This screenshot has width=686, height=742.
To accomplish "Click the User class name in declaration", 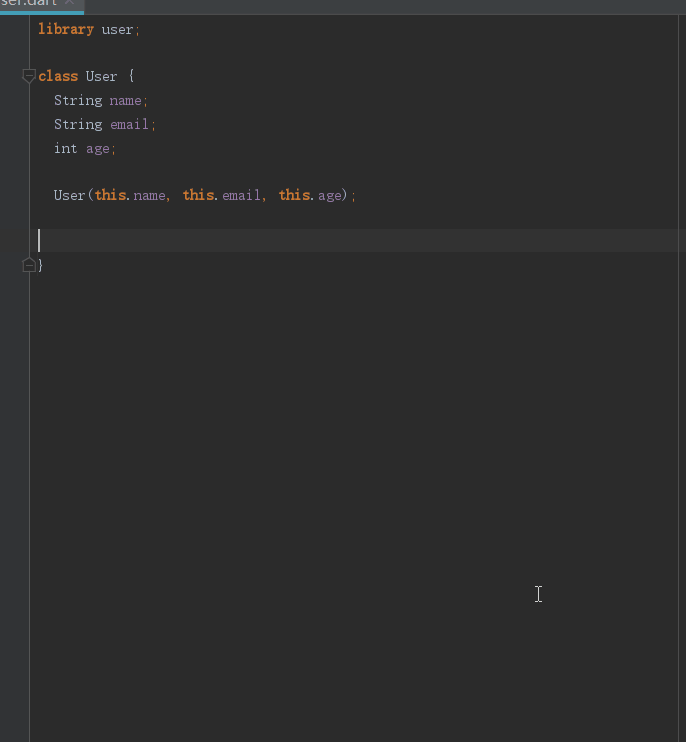I will click(x=101, y=76).
